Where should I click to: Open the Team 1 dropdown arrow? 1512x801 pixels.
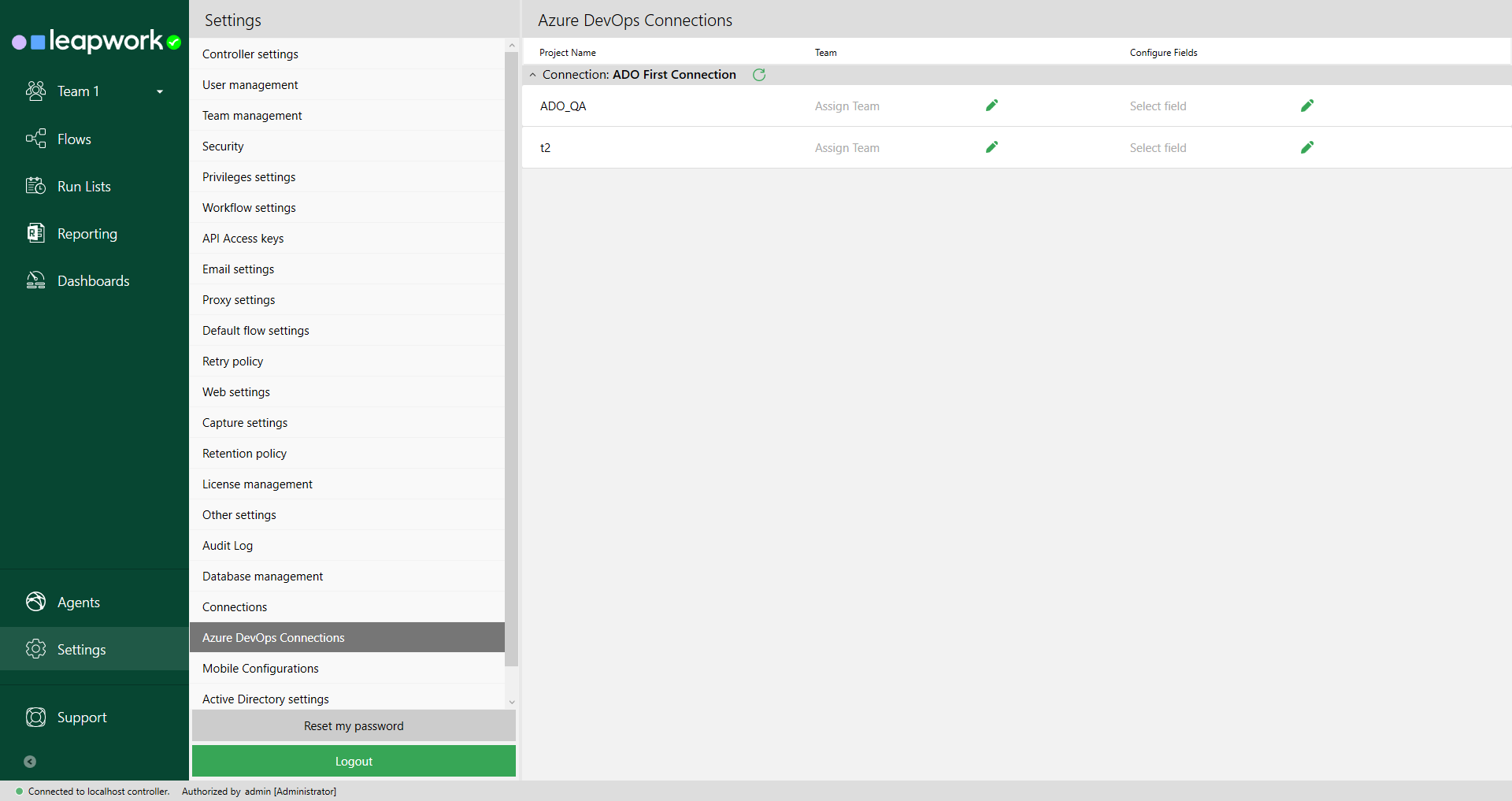160,91
